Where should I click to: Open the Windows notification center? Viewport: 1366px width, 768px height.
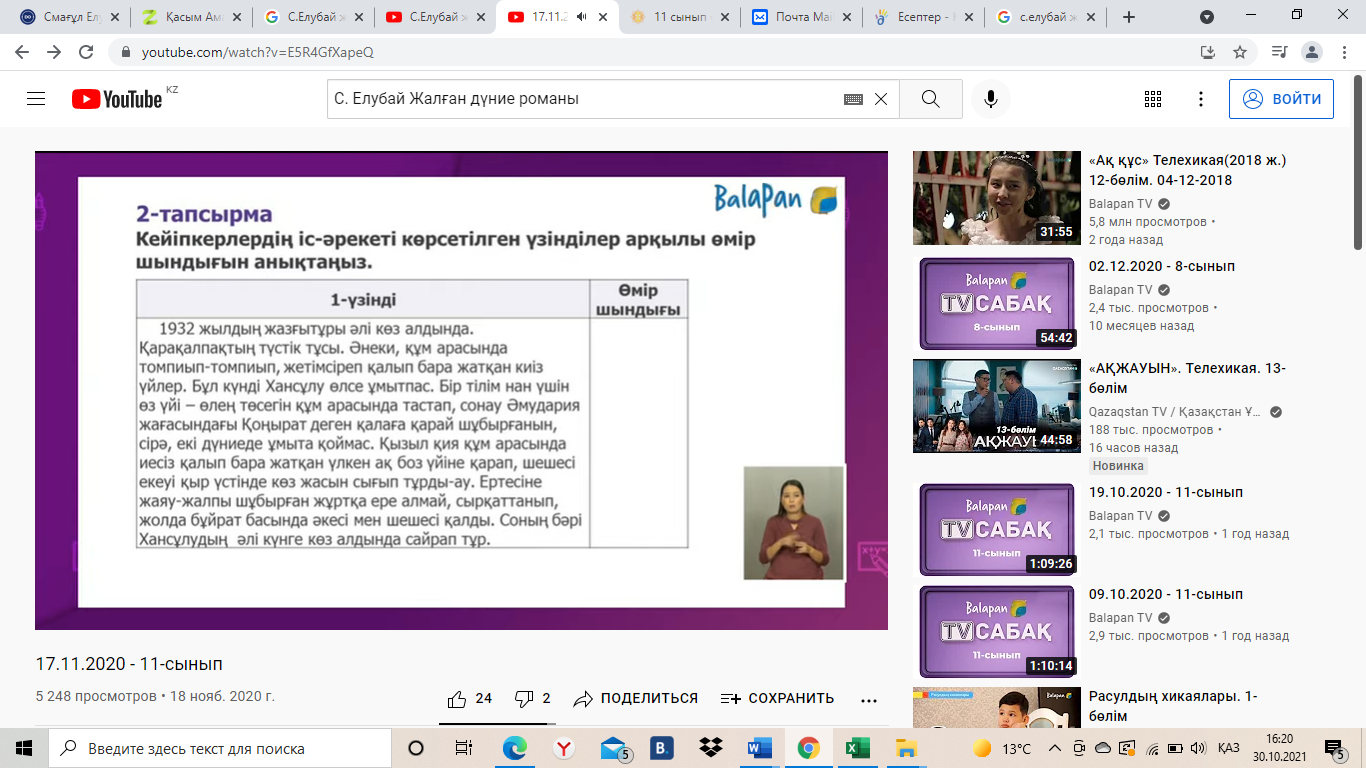[x=1334, y=748]
